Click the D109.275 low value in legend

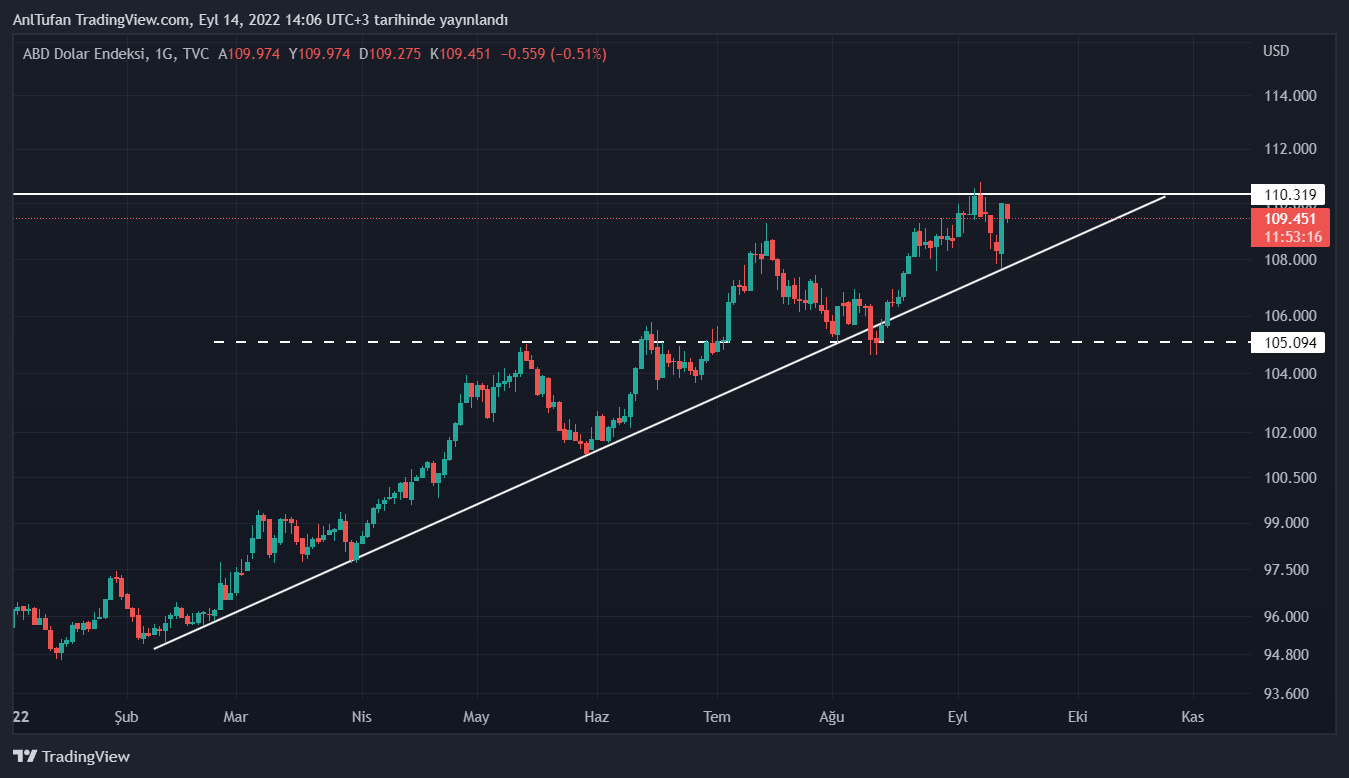click(x=390, y=54)
